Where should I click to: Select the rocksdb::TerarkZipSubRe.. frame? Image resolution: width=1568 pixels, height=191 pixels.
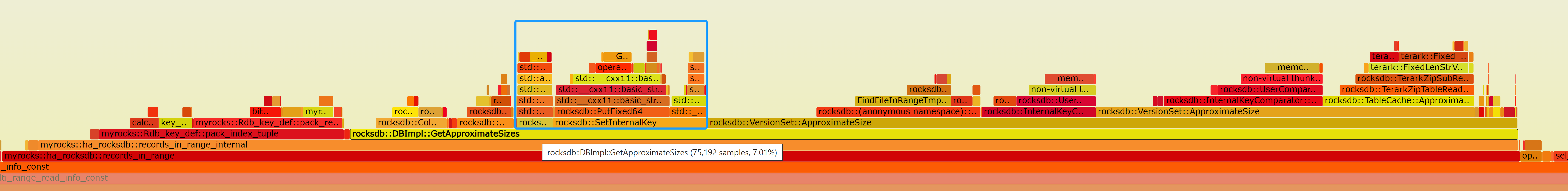pos(1415,79)
